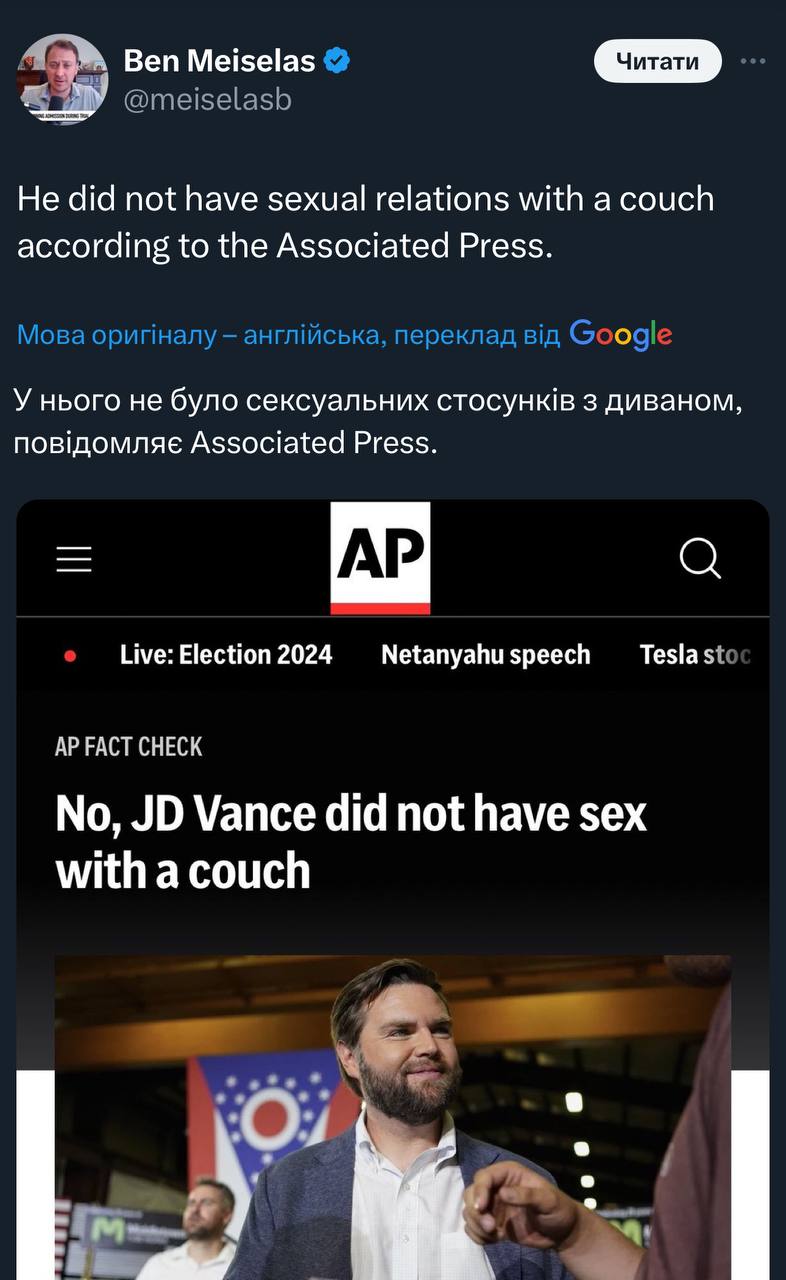Open the @meiselasb handle link

pos(207,99)
